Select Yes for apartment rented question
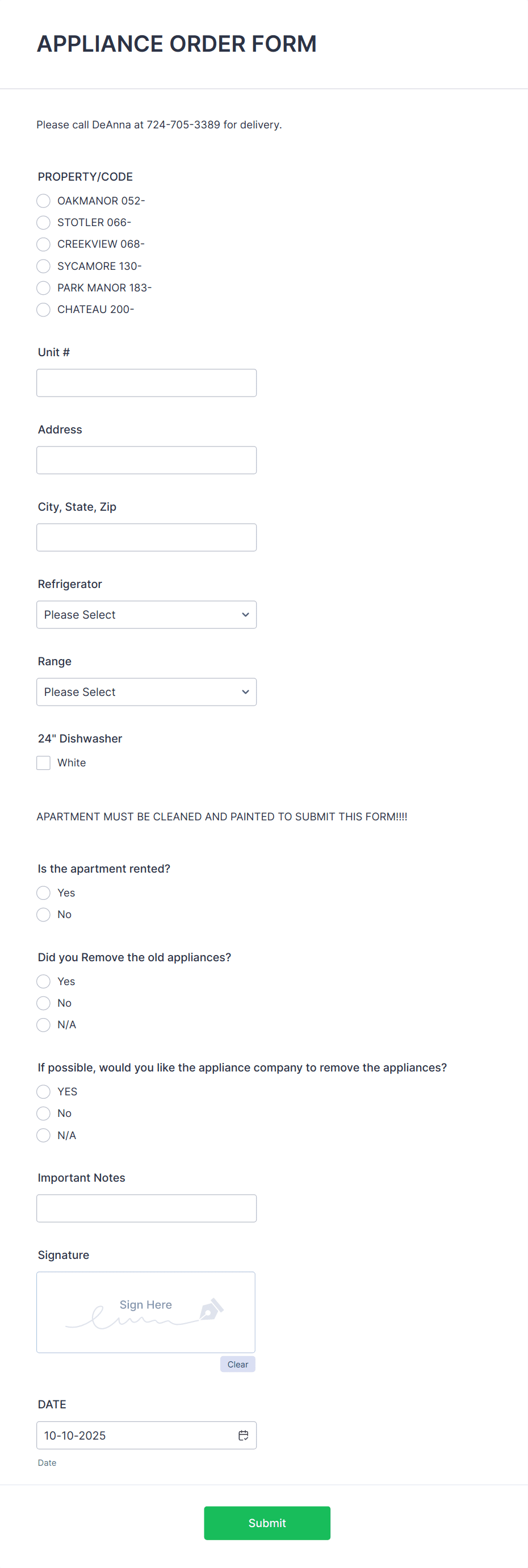The image size is (528, 1568). (43, 893)
